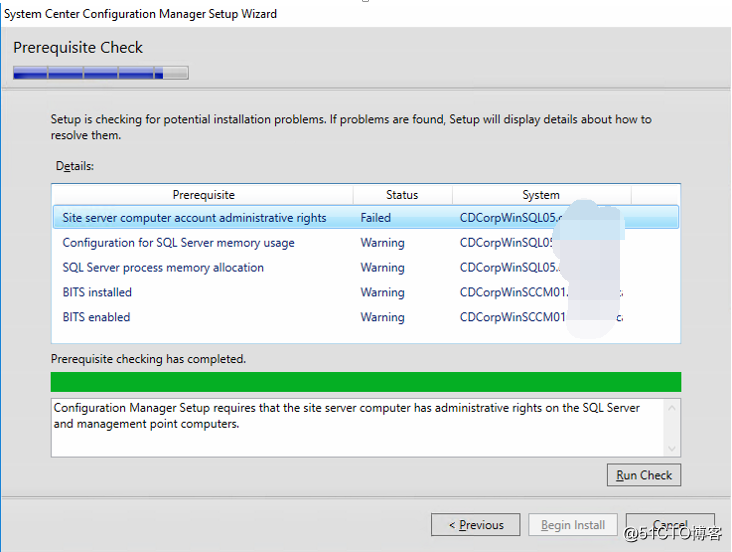This screenshot has height=552, width=732.
Task: Click the CDCorpWinSQL05 system cell in Failed row
Action: point(511,218)
